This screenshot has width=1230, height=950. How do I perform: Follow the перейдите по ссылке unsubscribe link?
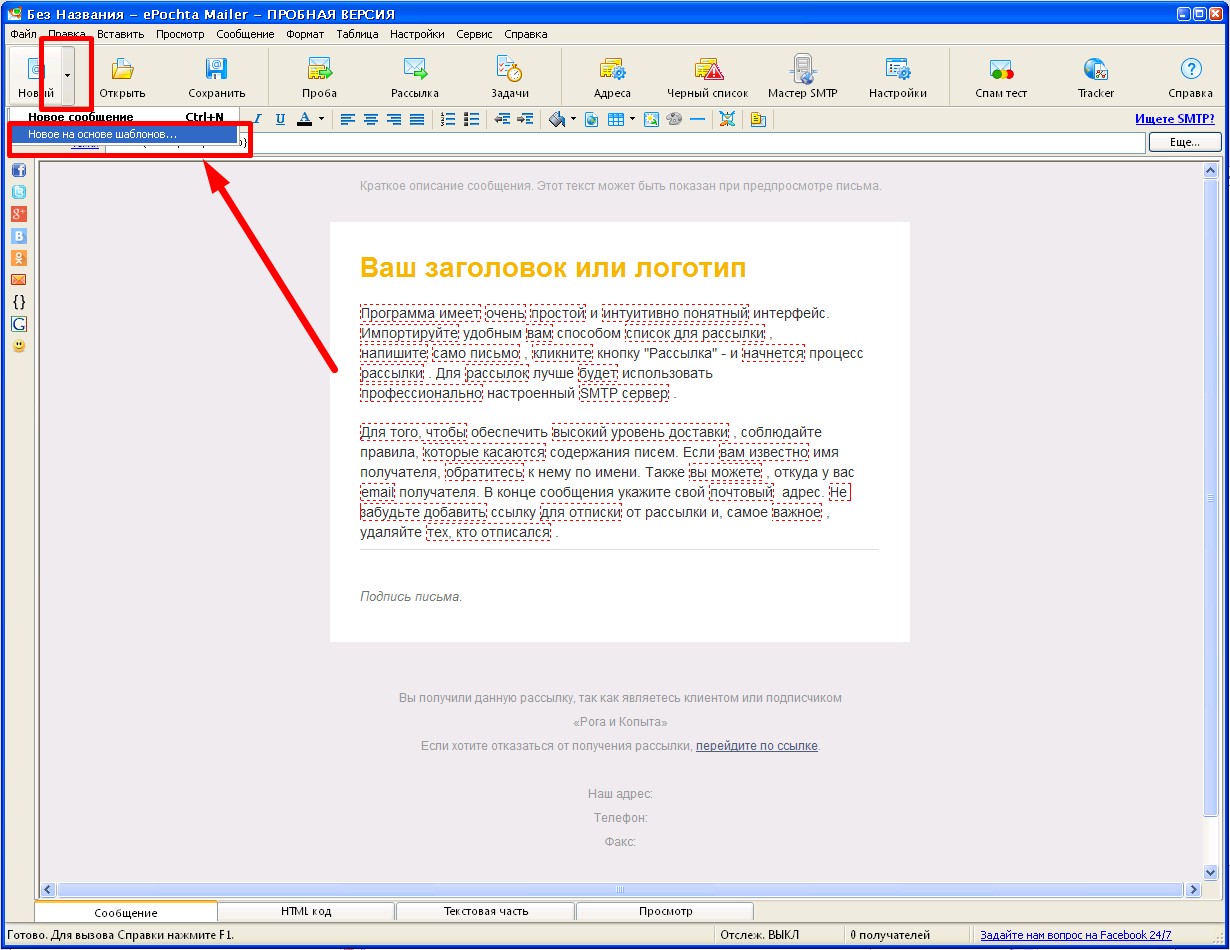click(757, 746)
